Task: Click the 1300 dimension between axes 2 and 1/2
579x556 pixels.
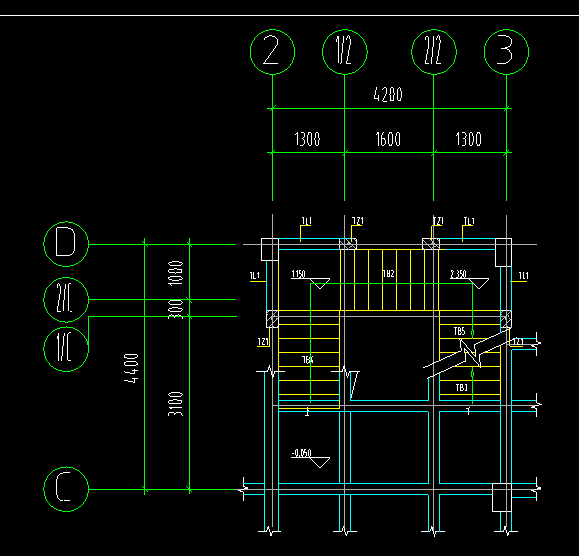Action: pyautogui.click(x=308, y=139)
